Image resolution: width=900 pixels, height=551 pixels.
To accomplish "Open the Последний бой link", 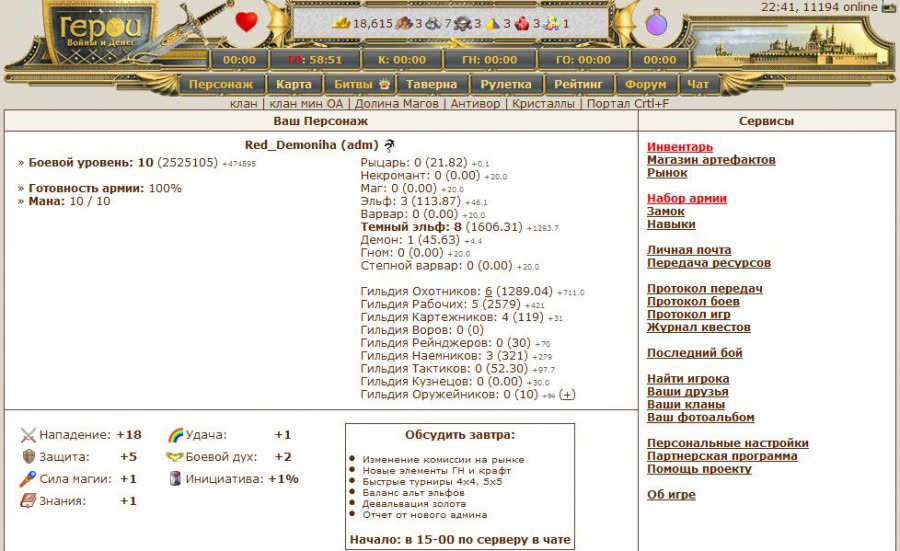I will (695, 352).
